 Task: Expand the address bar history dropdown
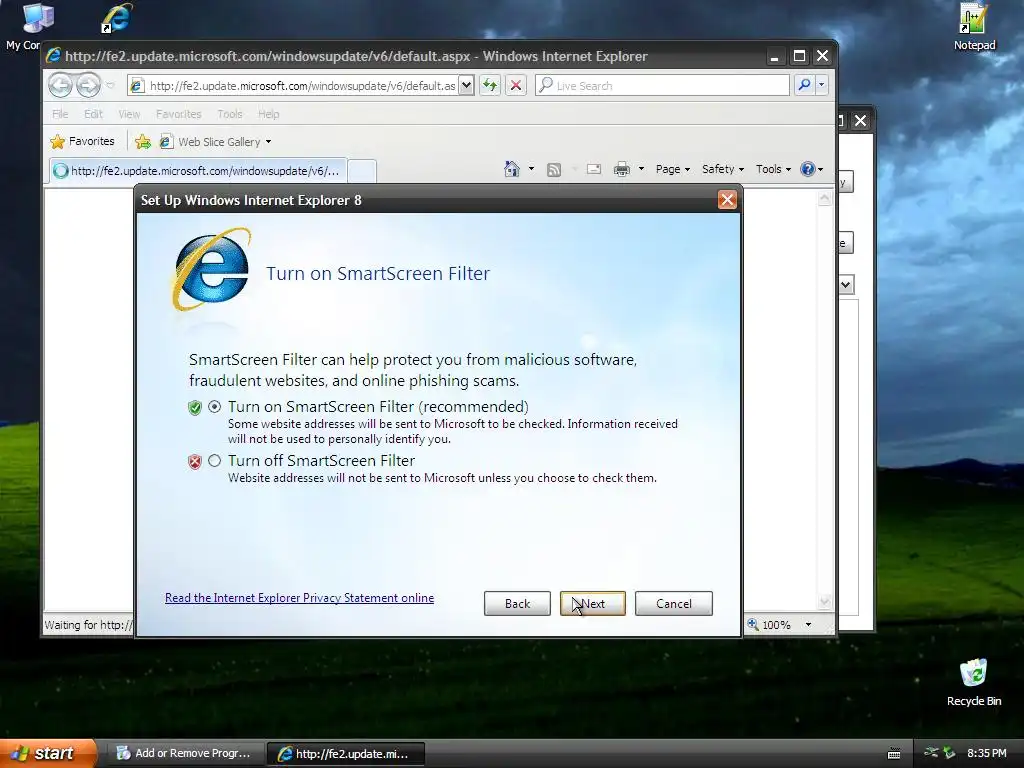coord(466,86)
